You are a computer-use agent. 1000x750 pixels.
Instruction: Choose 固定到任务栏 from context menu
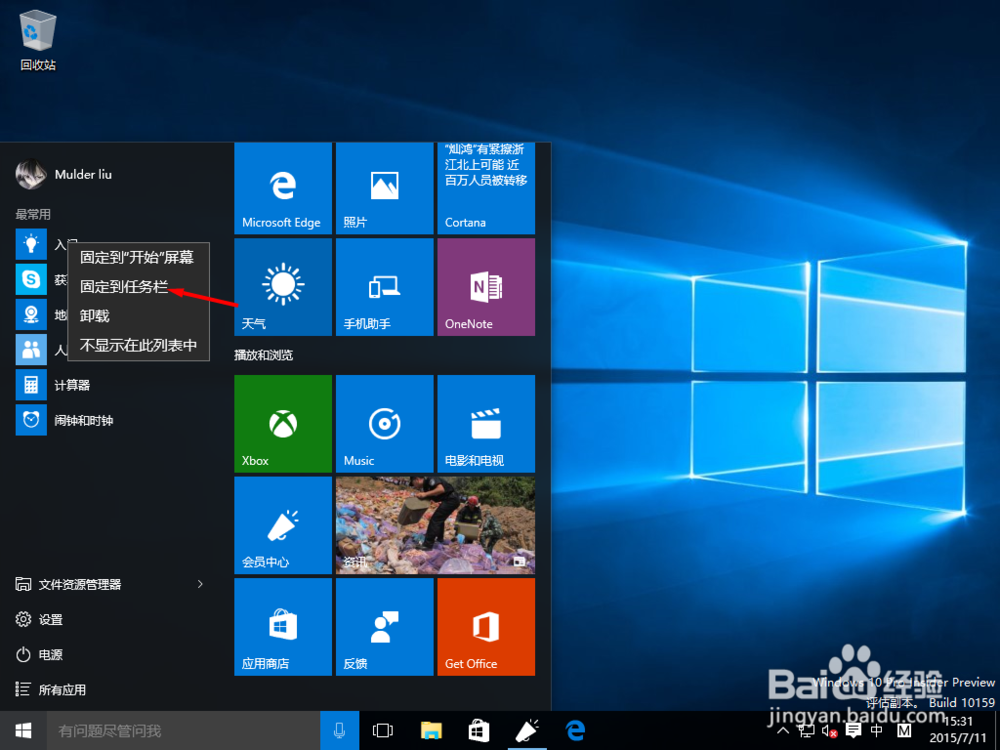[x=138, y=287]
